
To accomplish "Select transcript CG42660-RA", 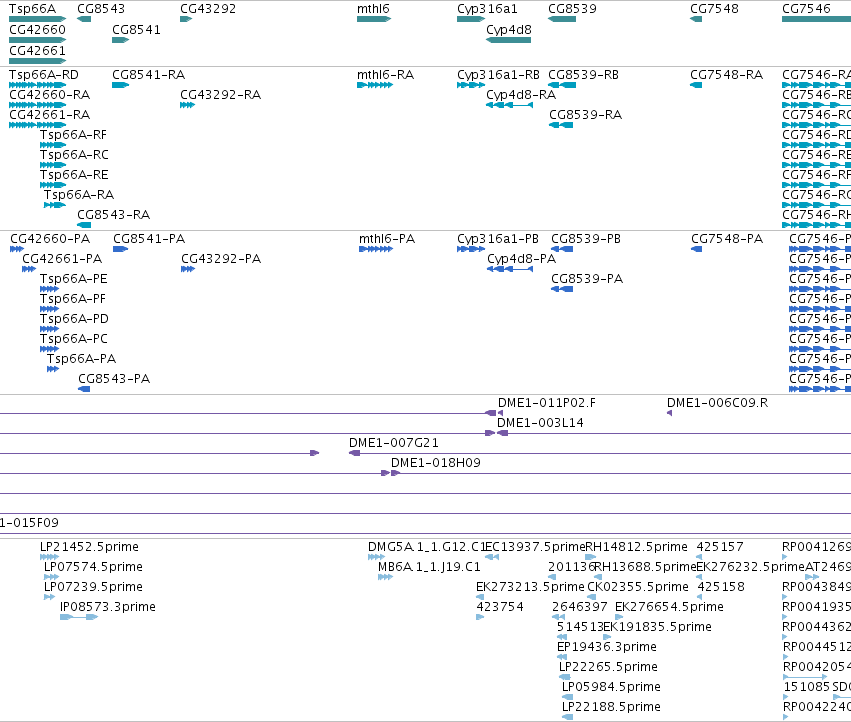I will tap(37, 105).
